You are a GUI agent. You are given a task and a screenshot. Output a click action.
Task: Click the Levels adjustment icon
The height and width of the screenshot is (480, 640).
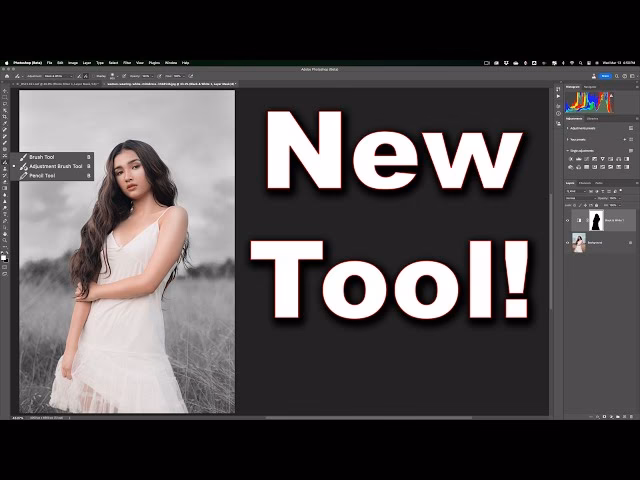coord(579,159)
